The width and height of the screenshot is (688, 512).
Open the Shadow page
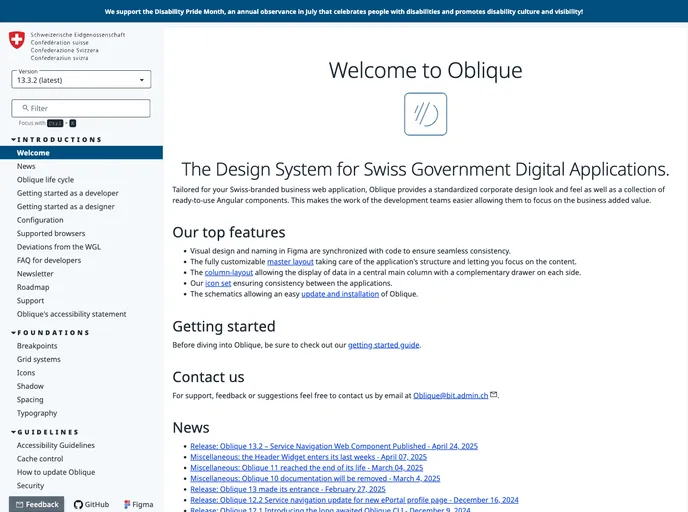pyautogui.click(x=30, y=386)
